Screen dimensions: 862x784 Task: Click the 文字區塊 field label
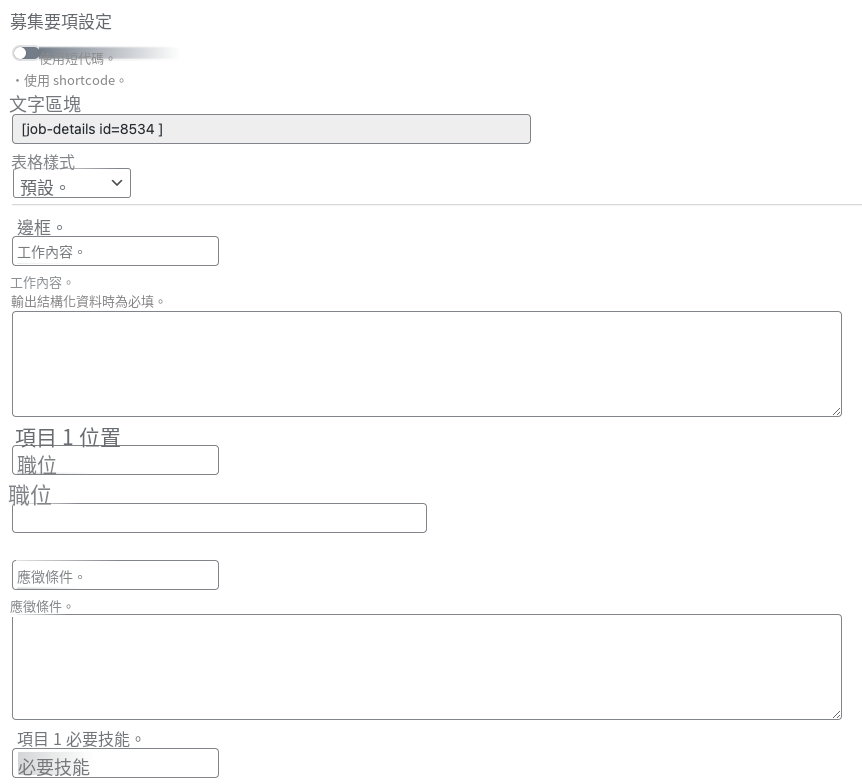tap(46, 104)
